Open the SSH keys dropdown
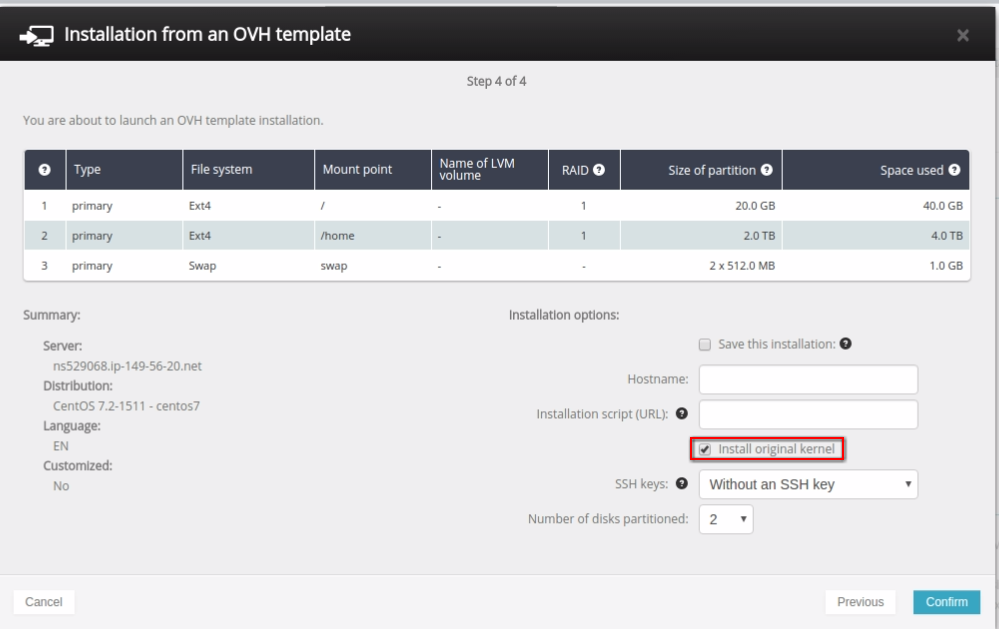 tap(809, 484)
